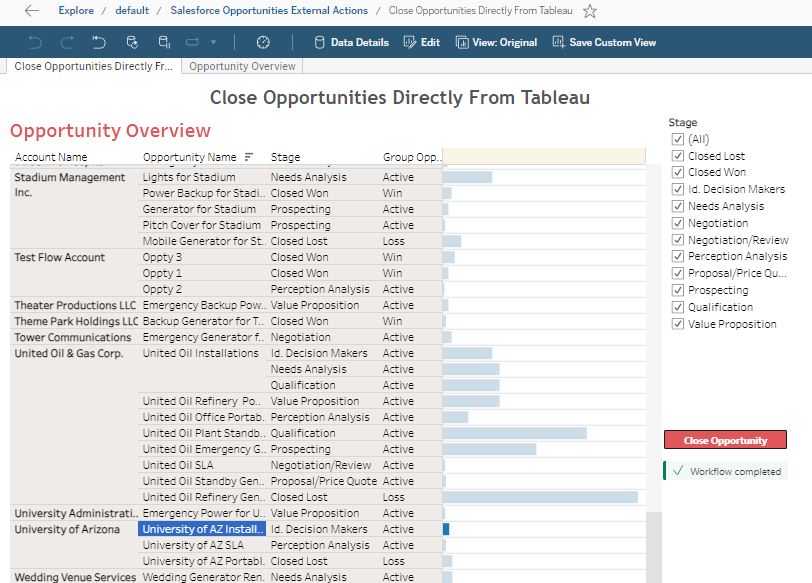812x583 pixels.
Task: Click Stadium Management Inc. account
Action: [x=70, y=185]
